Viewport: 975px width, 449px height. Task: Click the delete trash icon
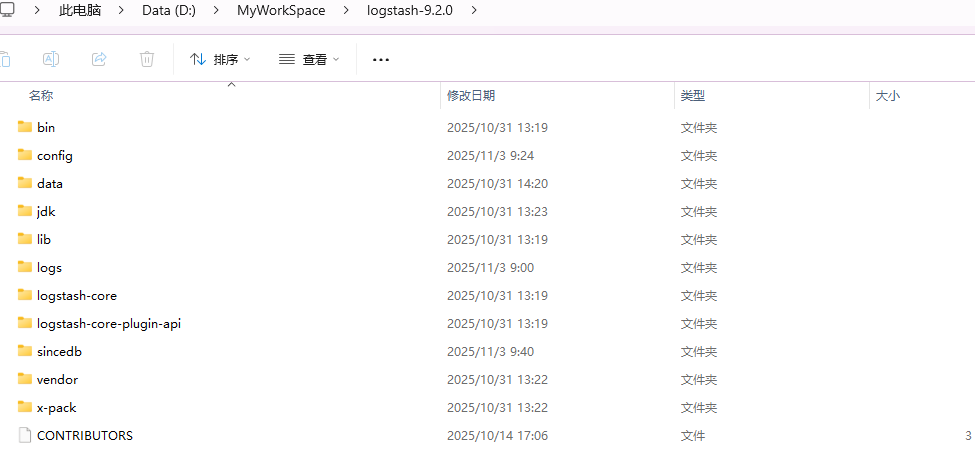[x=147, y=59]
